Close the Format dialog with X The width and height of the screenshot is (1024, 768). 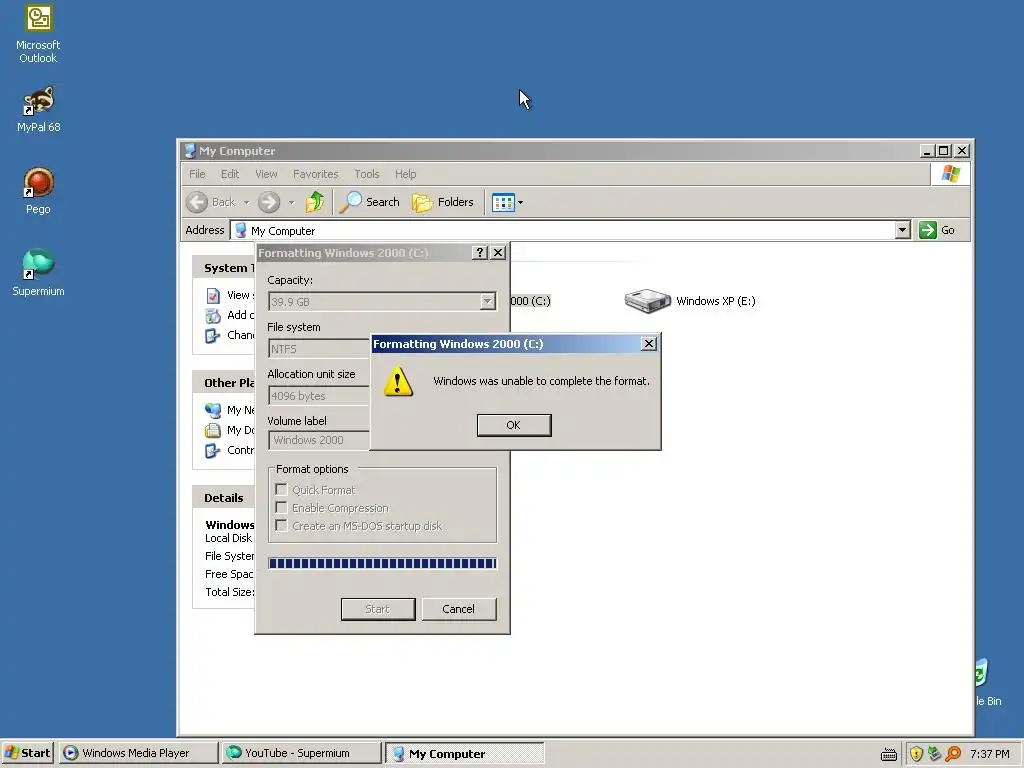pyautogui.click(x=498, y=253)
